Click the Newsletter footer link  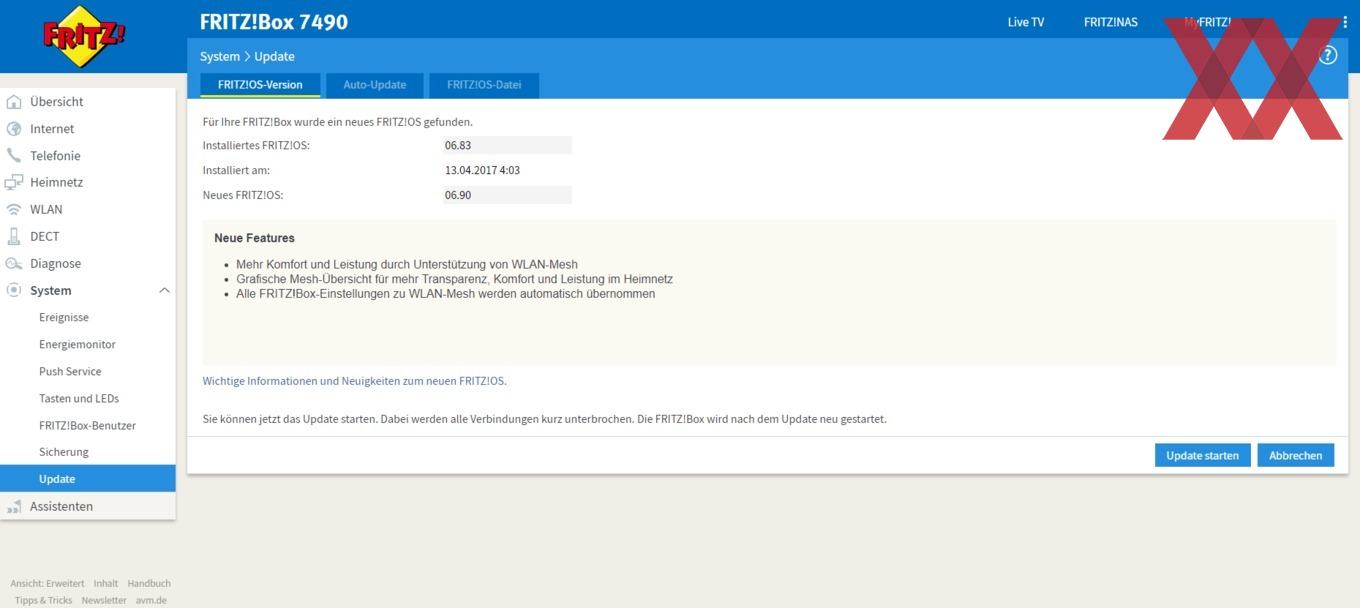click(x=104, y=601)
